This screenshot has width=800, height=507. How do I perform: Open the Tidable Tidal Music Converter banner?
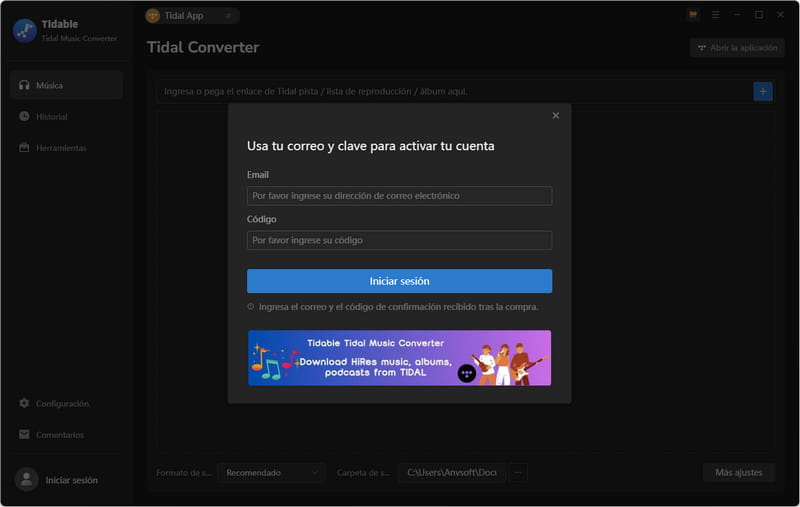[399, 358]
